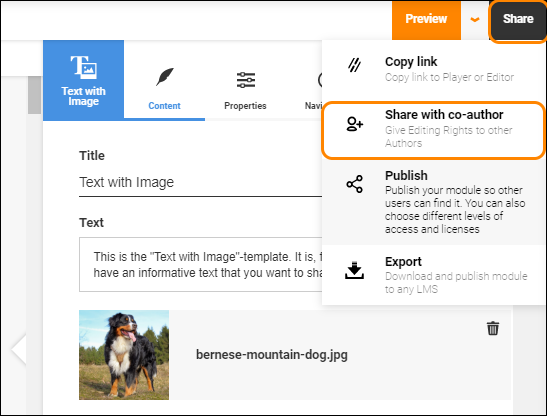
Task: Click the bernese mountain dog thumbnail
Action: click(x=124, y=355)
